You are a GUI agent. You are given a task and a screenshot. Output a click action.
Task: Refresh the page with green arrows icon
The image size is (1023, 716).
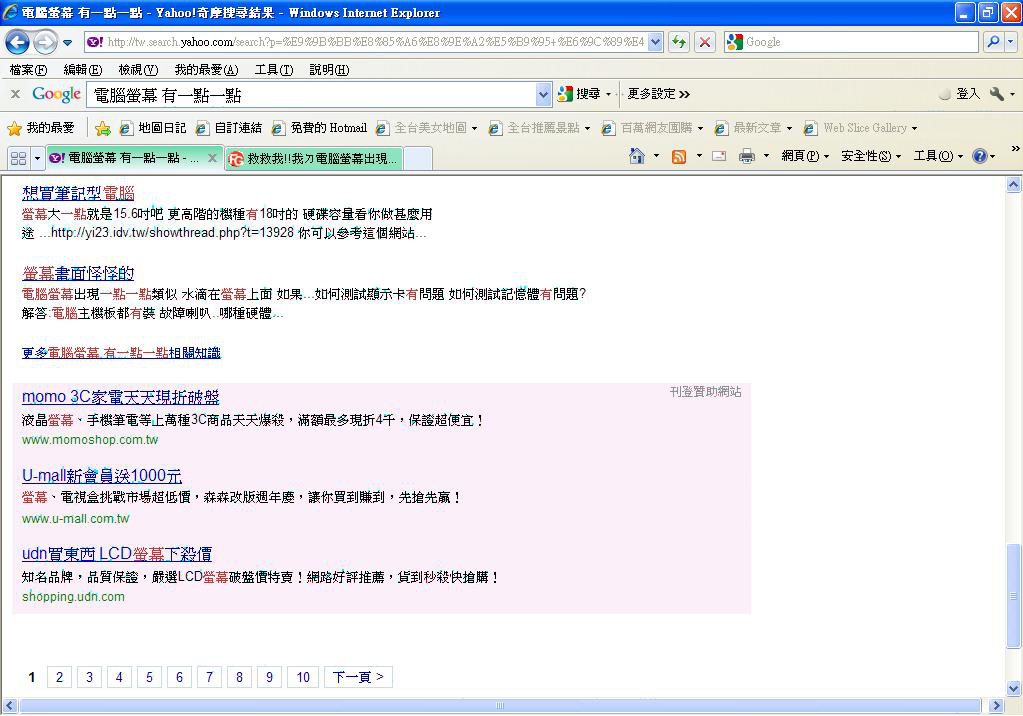679,42
